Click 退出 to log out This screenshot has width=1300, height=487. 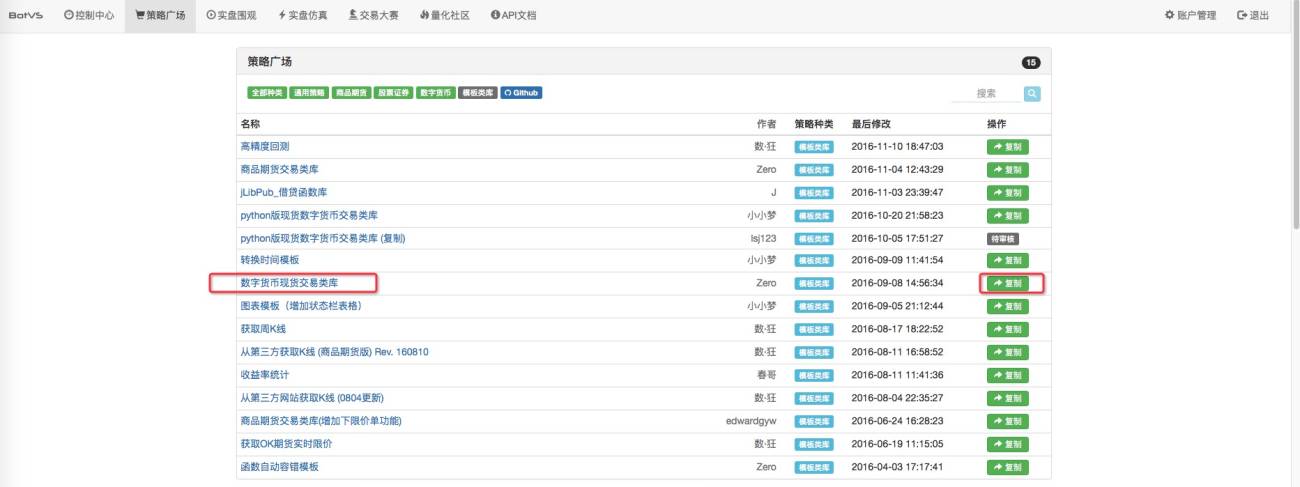pyautogui.click(x=1254, y=16)
